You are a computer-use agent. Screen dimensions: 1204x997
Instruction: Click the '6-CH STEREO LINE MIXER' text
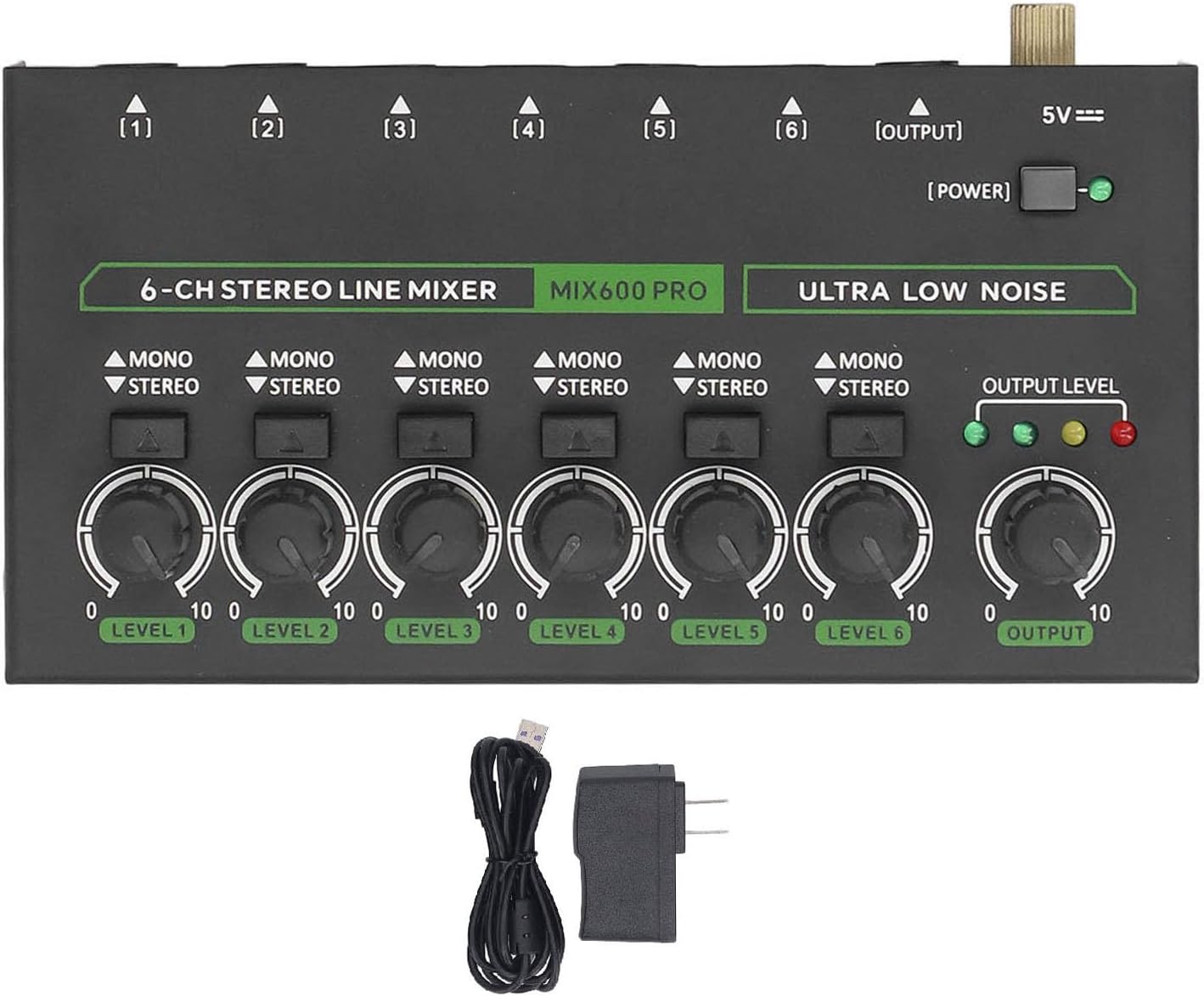tap(318, 290)
